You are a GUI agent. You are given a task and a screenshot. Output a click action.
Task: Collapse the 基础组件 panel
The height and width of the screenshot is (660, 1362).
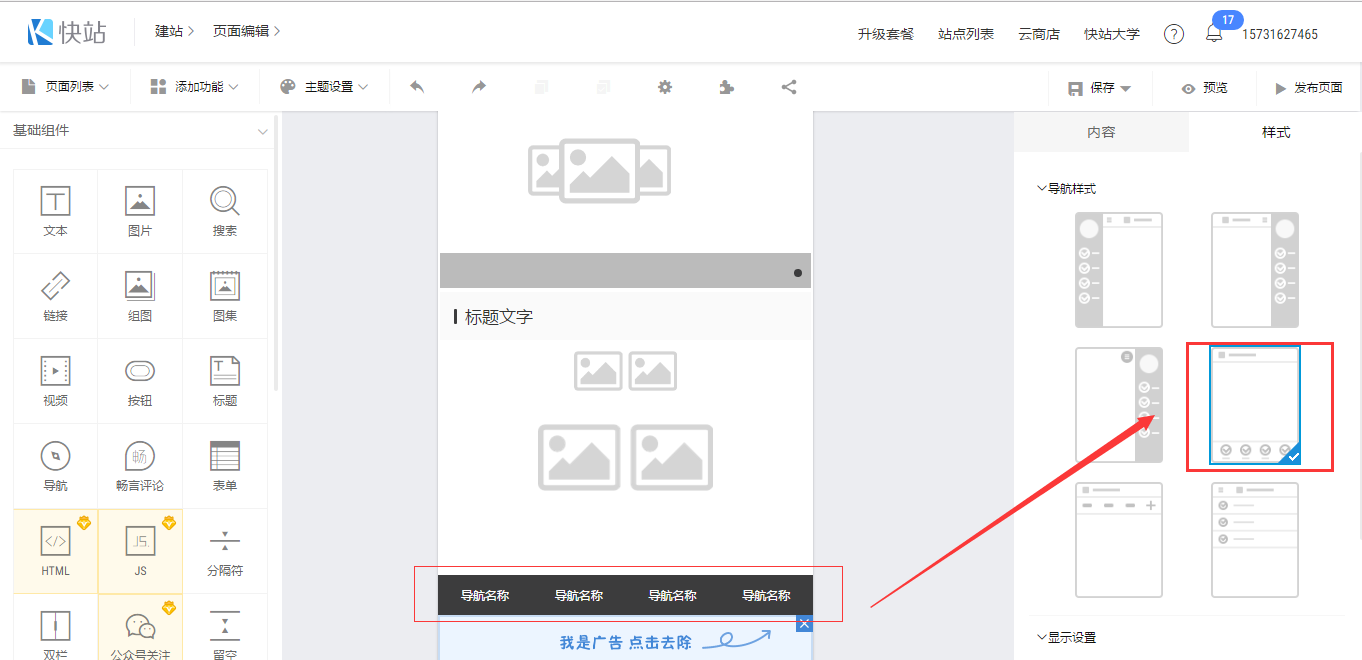(263, 131)
